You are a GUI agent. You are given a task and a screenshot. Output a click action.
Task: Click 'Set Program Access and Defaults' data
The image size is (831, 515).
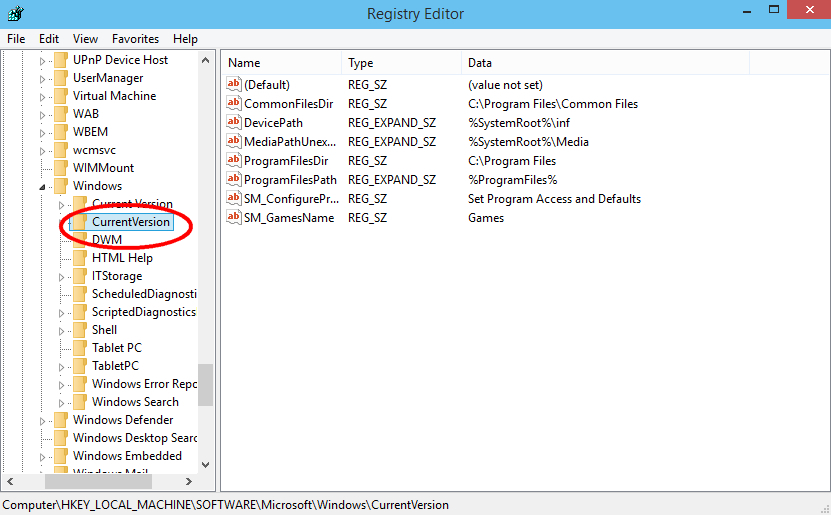(x=554, y=199)
